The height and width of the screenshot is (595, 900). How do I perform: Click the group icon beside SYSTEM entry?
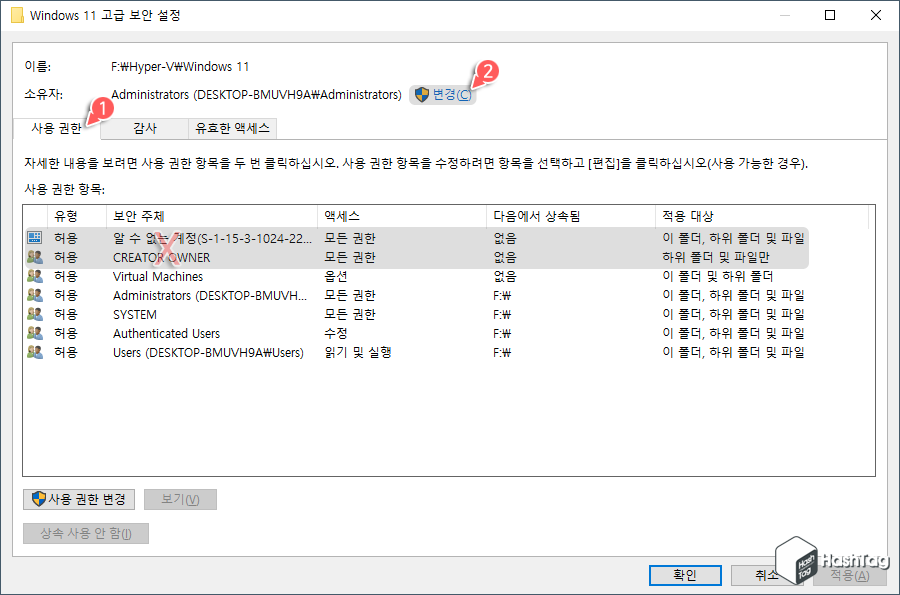click(33, 314)
